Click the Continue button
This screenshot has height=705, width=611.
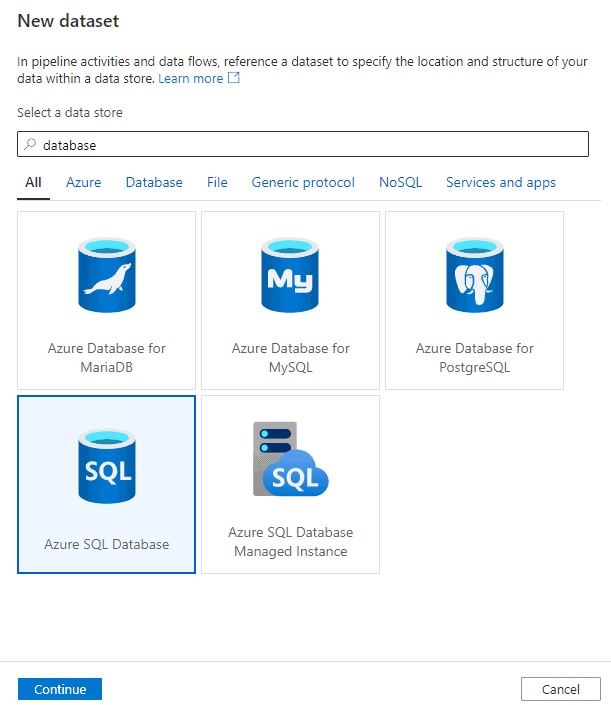coord(60,689)
